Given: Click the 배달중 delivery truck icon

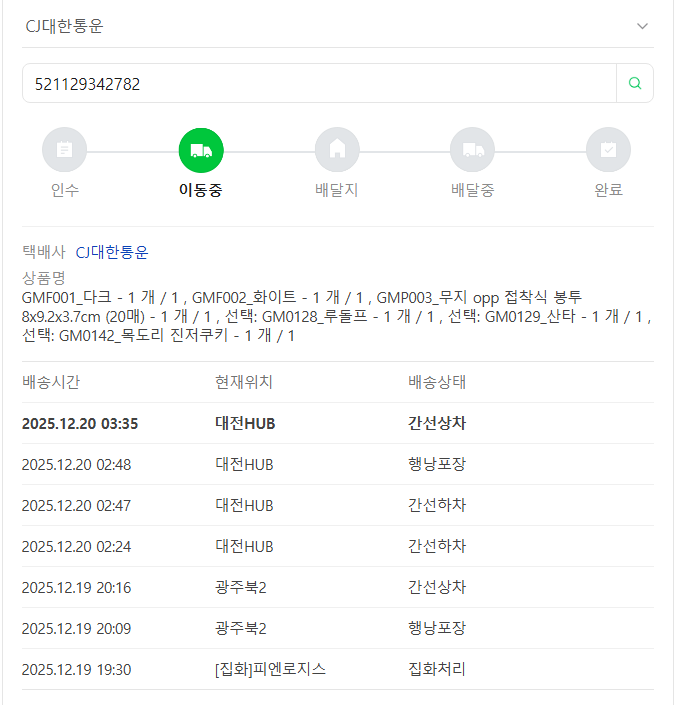Looking at the screenshot, I should 473,150.
